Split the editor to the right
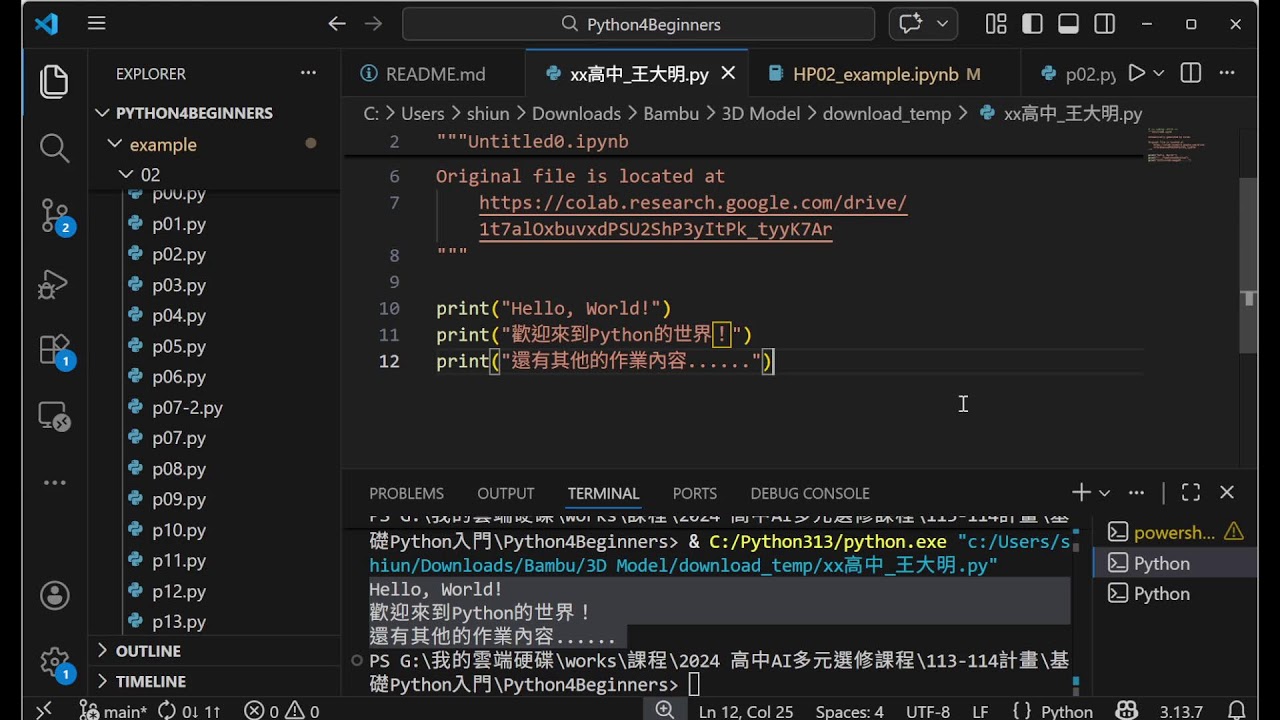 click(1190, 73)
